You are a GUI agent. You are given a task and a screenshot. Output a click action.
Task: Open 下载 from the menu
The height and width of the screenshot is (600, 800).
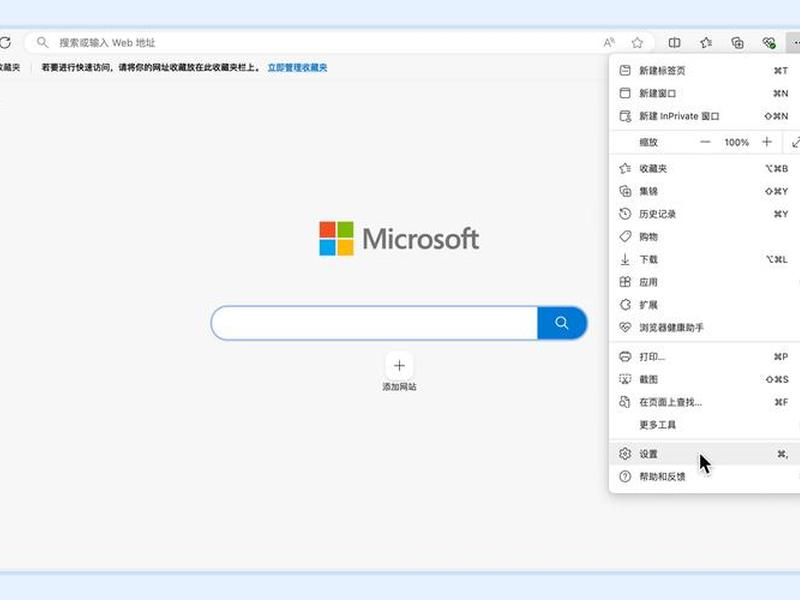point(705,259)
